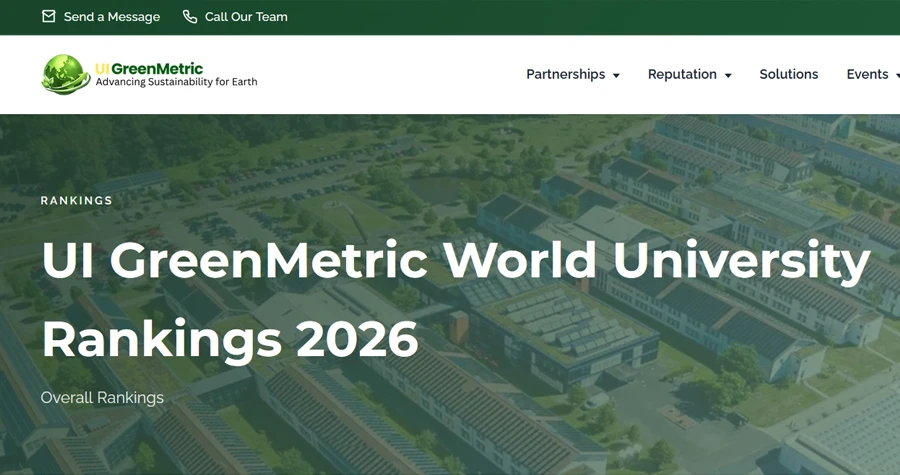This screenshot has width=900, height=475.
Task: Click the UI GreenMetric World University Rankings 2026 heading
Action: coord(456,300)
